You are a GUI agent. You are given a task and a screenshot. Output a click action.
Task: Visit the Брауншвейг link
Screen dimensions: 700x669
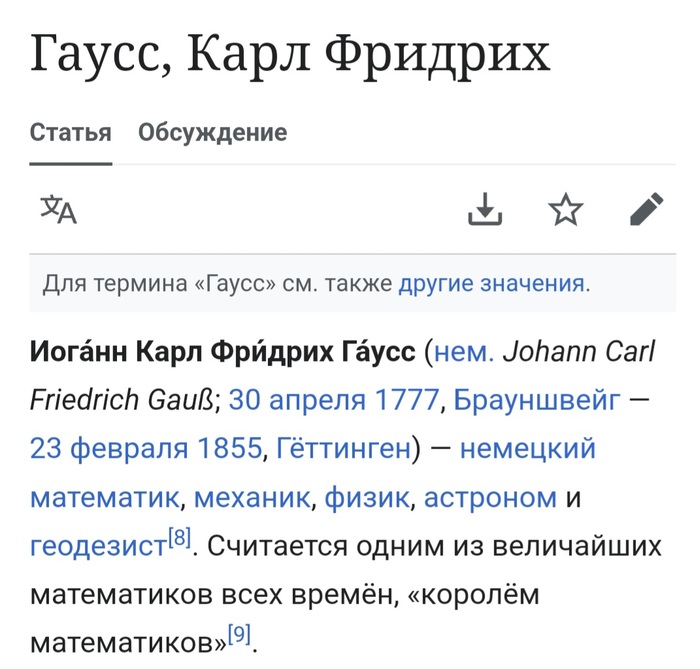(x=537, y=400)
